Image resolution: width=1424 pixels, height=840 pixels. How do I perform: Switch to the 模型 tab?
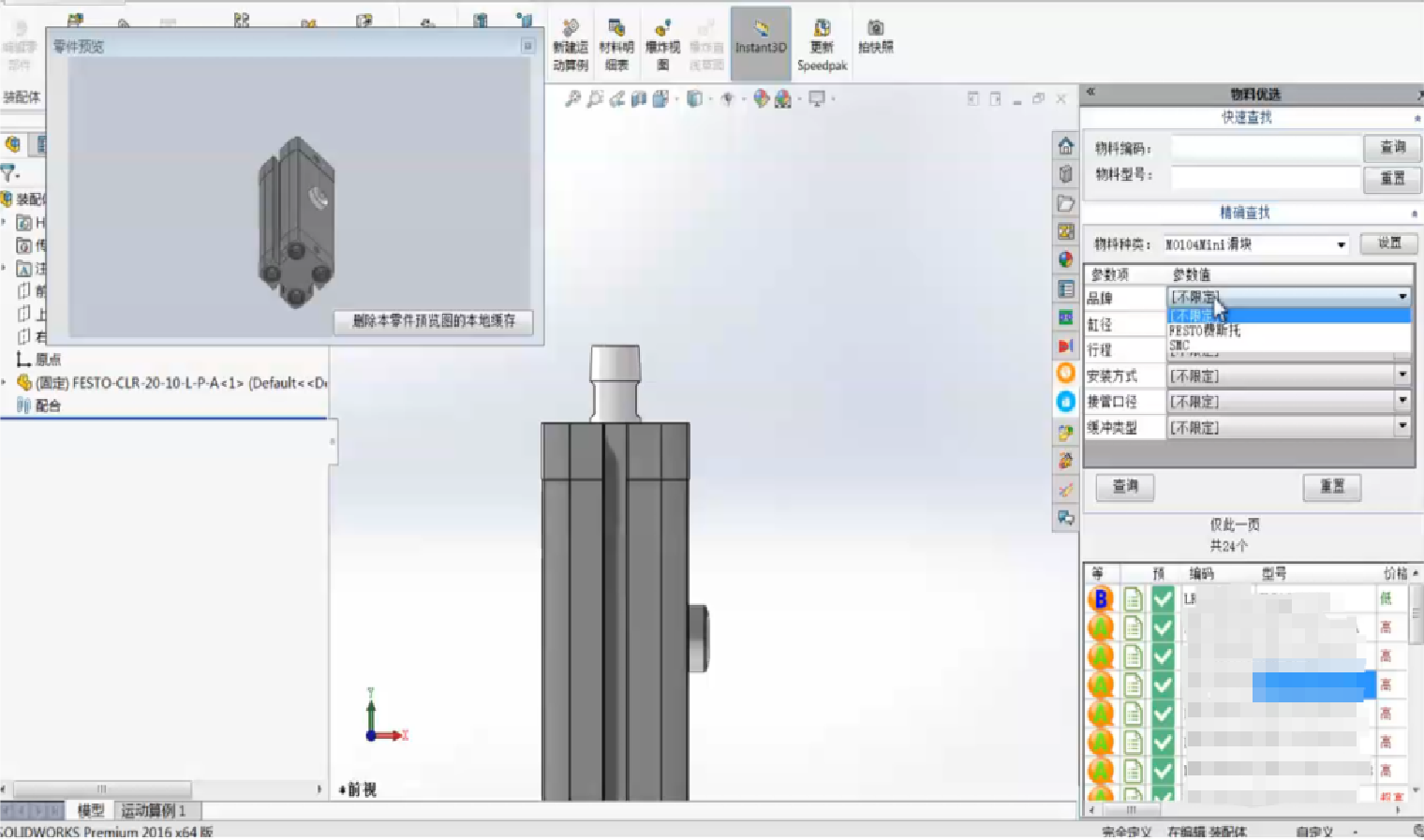91,811
